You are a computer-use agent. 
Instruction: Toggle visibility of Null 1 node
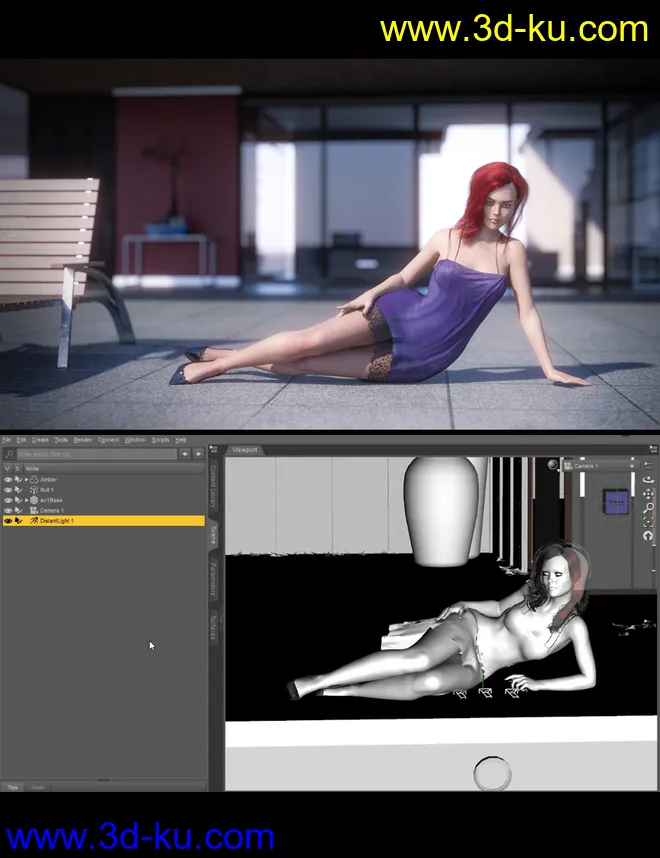pyautogui.click(x=8, y=490)
